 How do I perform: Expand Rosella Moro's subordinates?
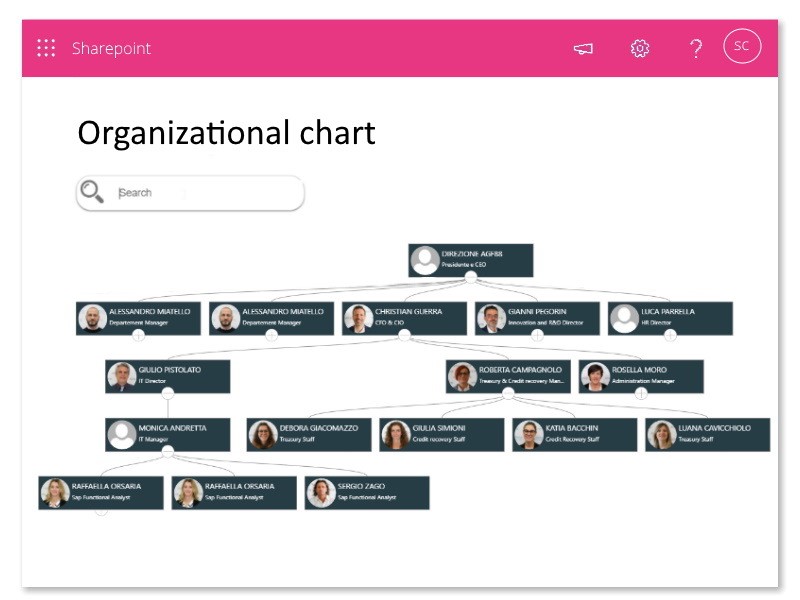point(640,392)
